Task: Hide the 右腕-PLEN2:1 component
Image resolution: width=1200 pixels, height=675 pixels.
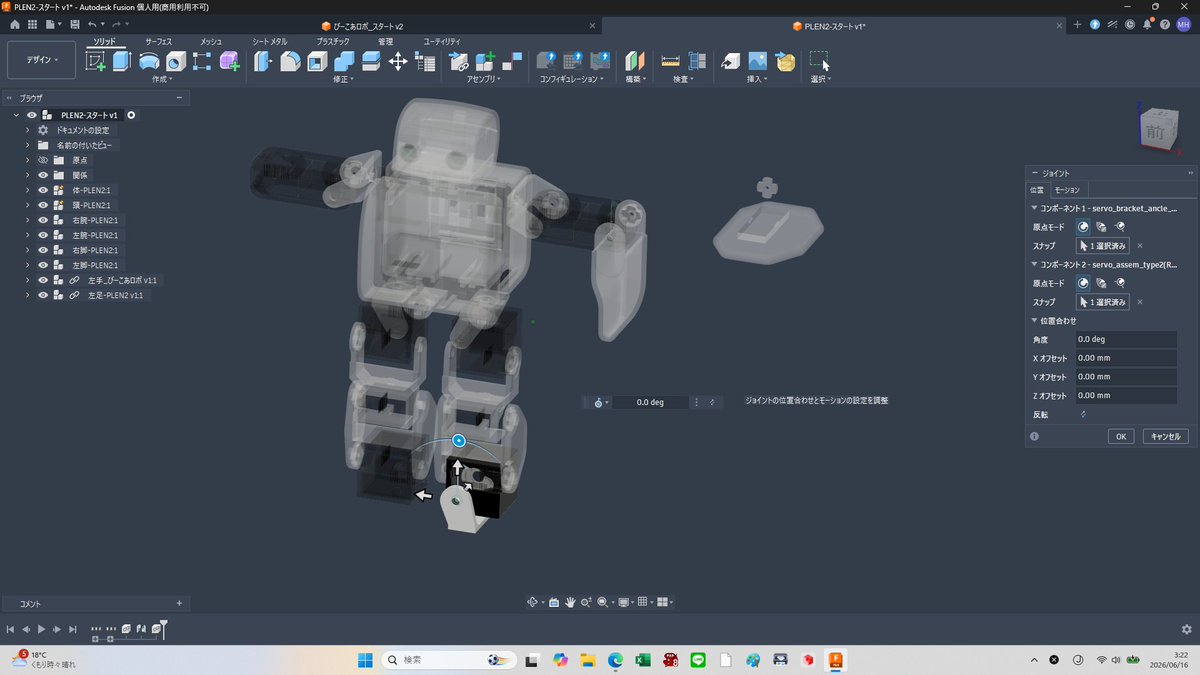Action: point(43,220)
